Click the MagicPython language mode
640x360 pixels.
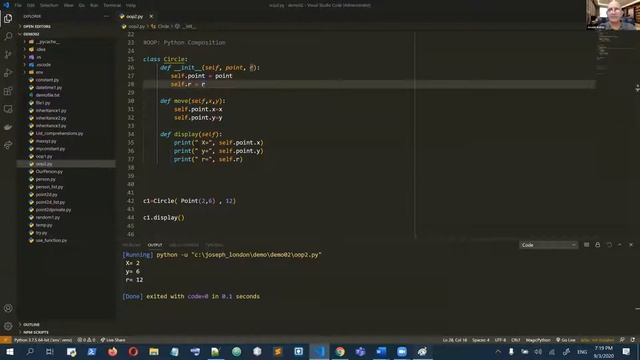[x=538, y=340]
